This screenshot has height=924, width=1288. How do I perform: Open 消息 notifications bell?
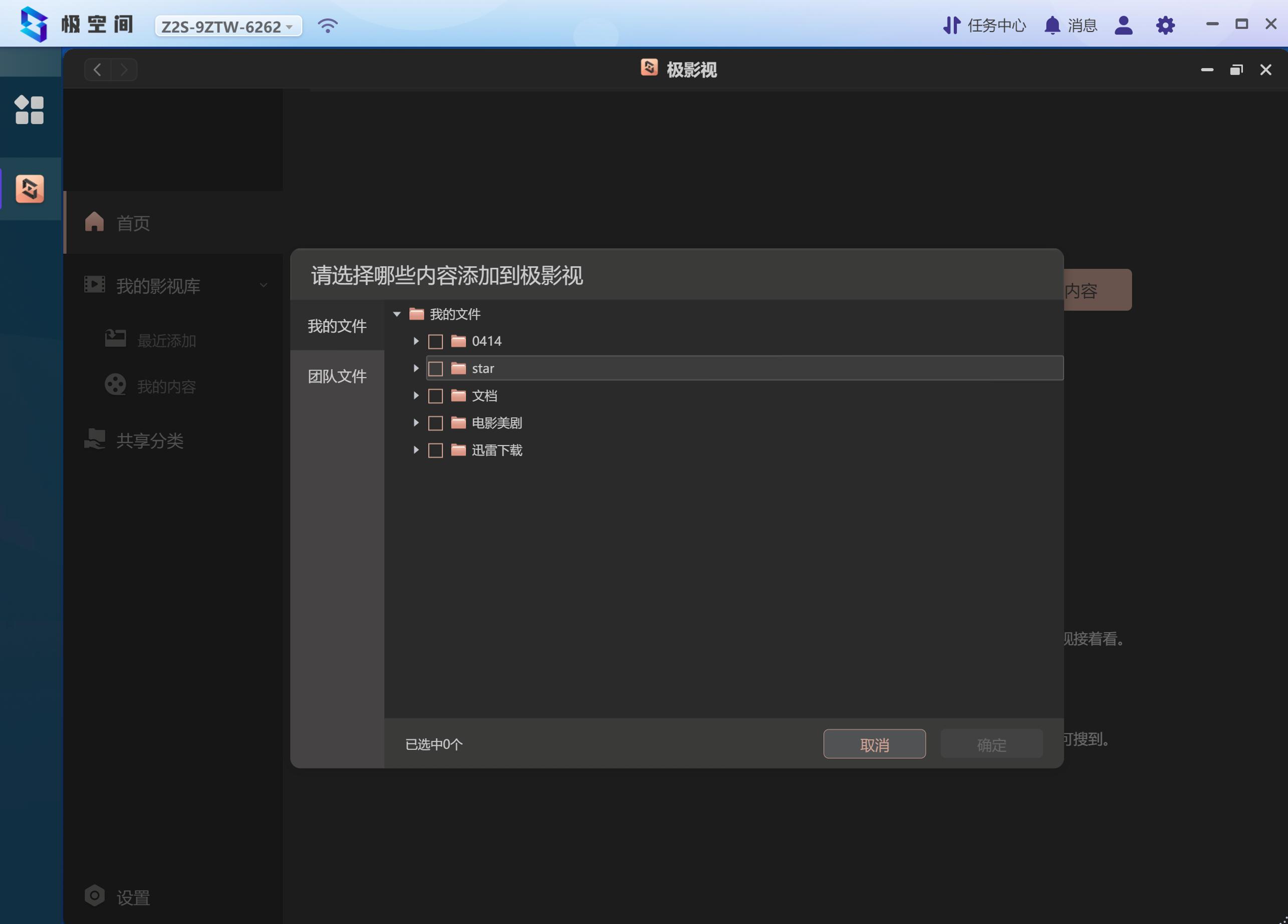[1052, 26]
